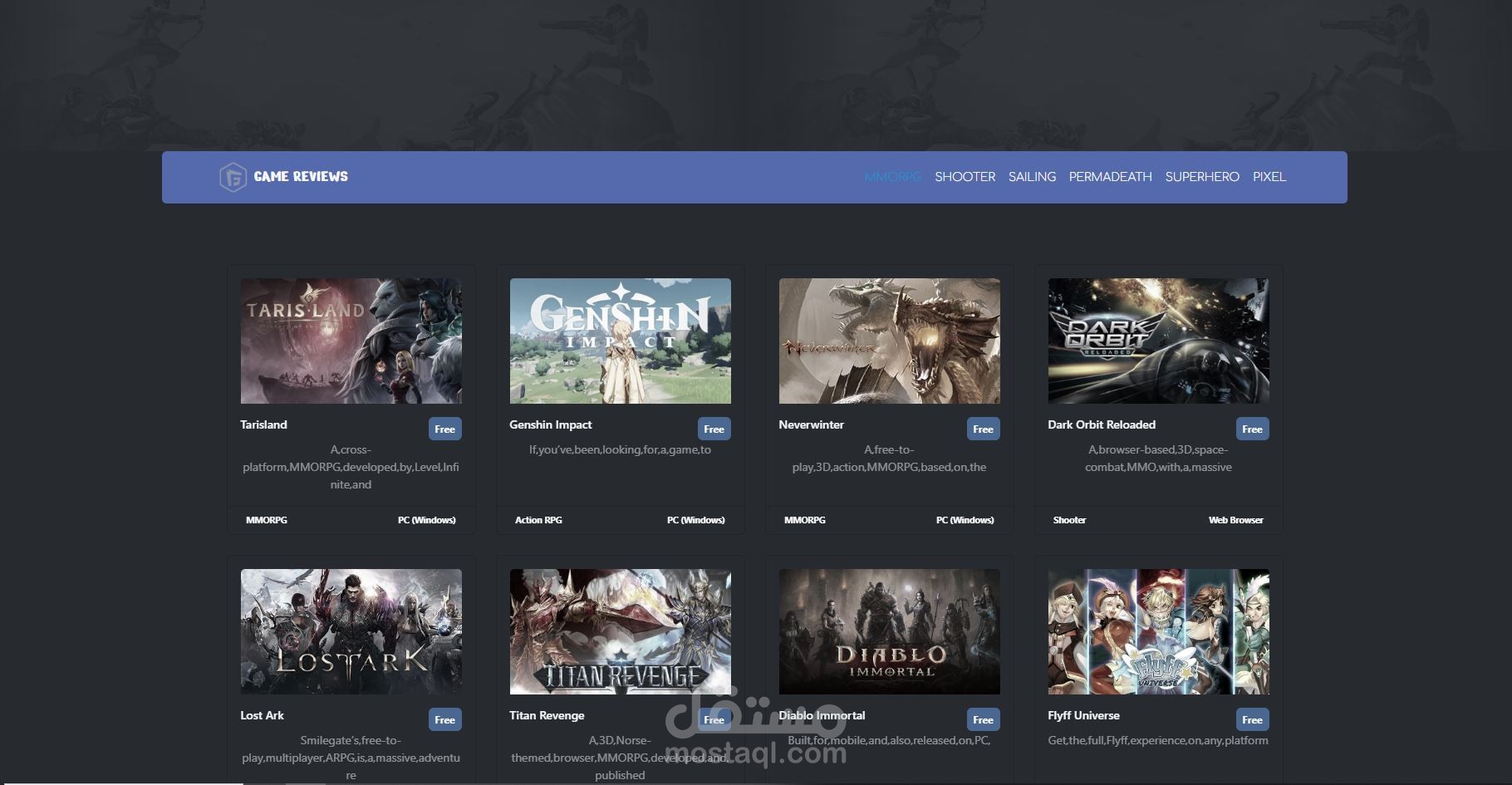Click the Genshin Impact title text
1512x785 pixels.
tap(551, 424)
